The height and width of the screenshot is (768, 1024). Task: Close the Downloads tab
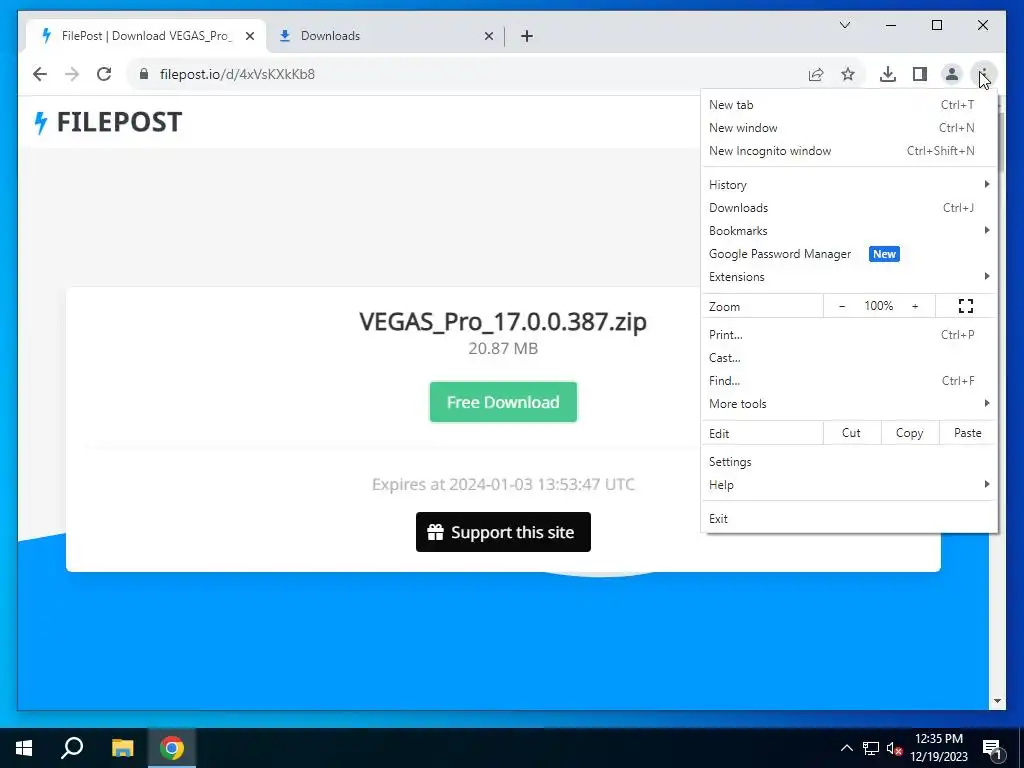pyautogui.click(x=488, y=36)
